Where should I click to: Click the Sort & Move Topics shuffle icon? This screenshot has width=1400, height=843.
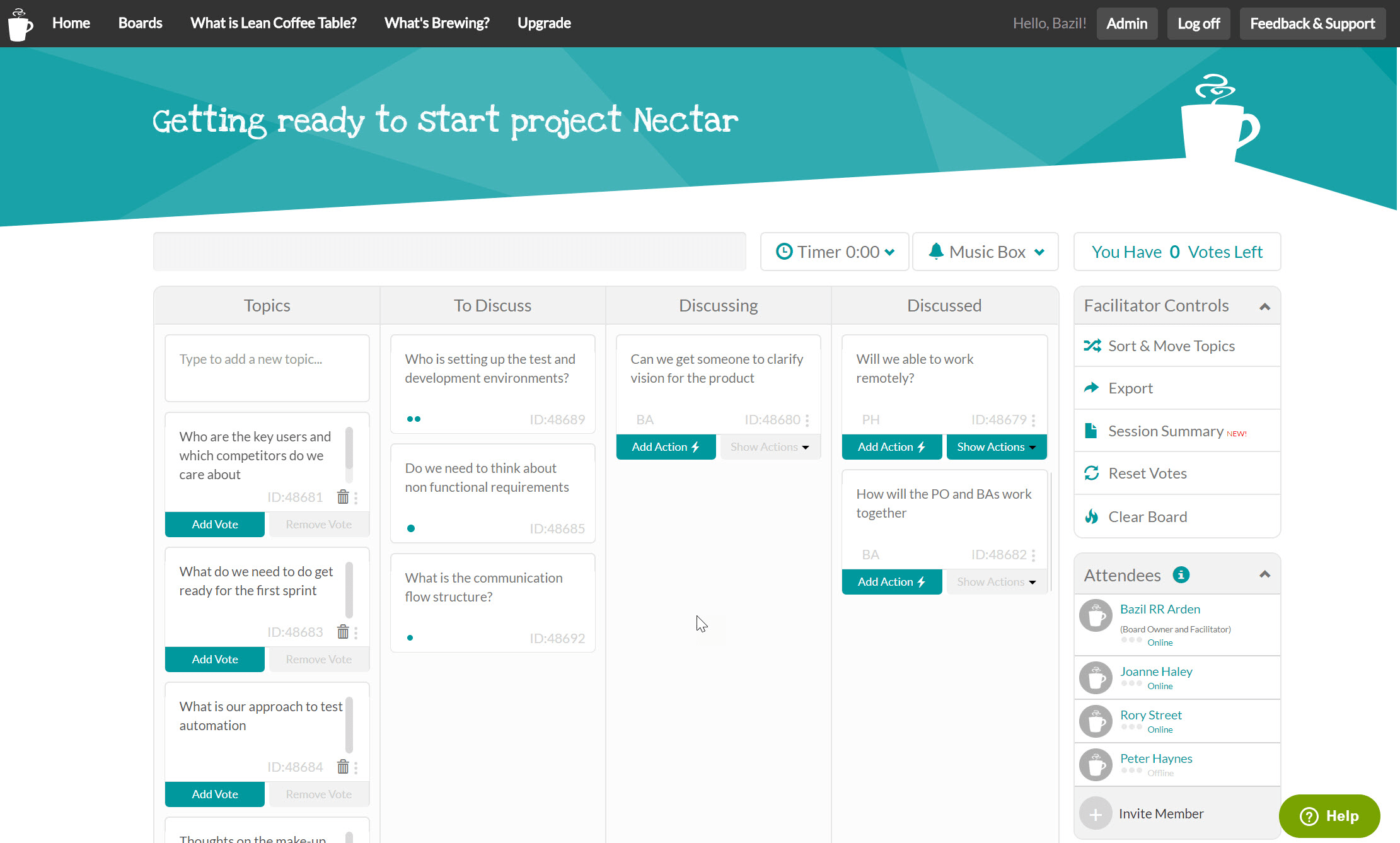coord(1092,346)
